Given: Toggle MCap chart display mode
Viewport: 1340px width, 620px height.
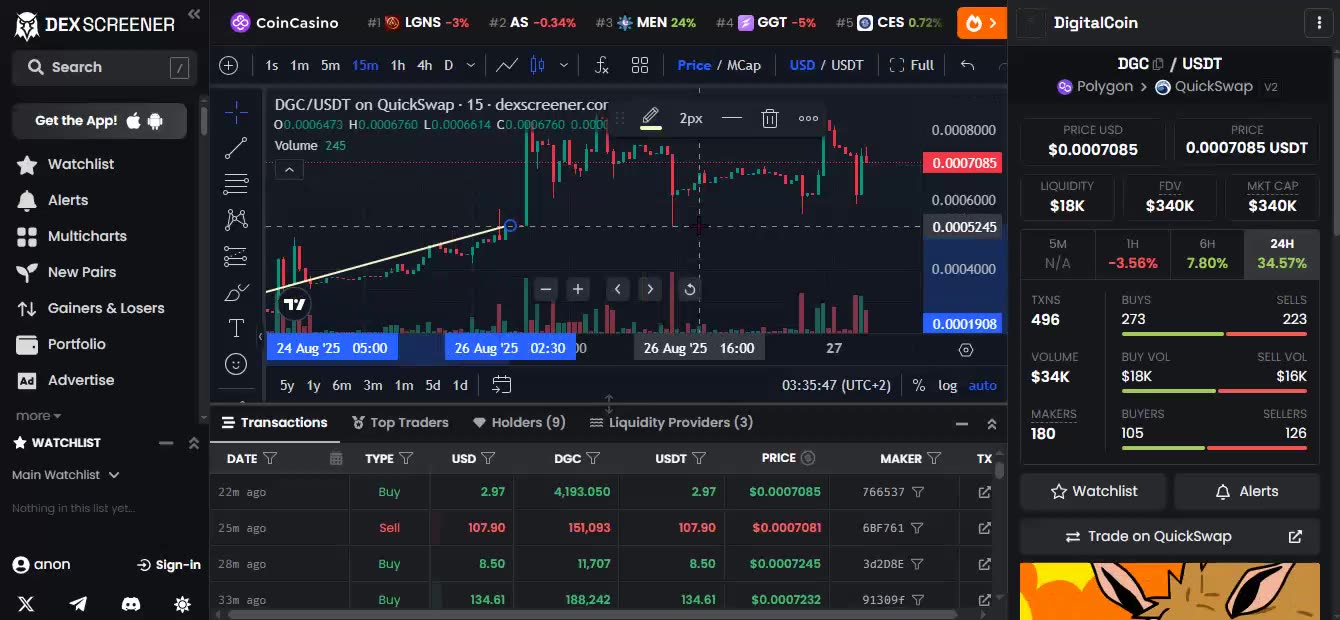Looking at the screenshot, I should [x=743, y=65].
